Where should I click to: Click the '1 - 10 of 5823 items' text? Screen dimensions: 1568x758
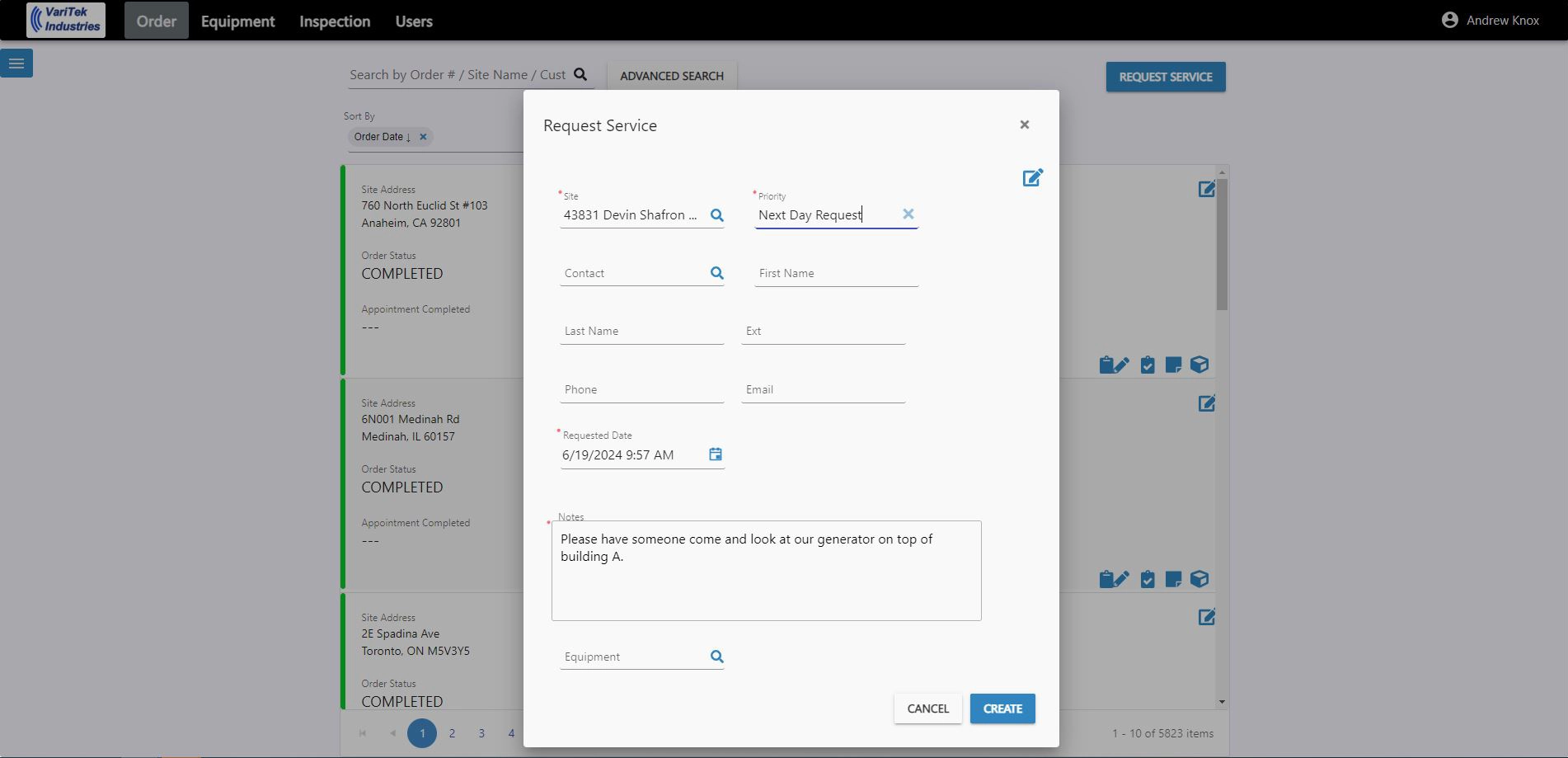pos(1162,733)
